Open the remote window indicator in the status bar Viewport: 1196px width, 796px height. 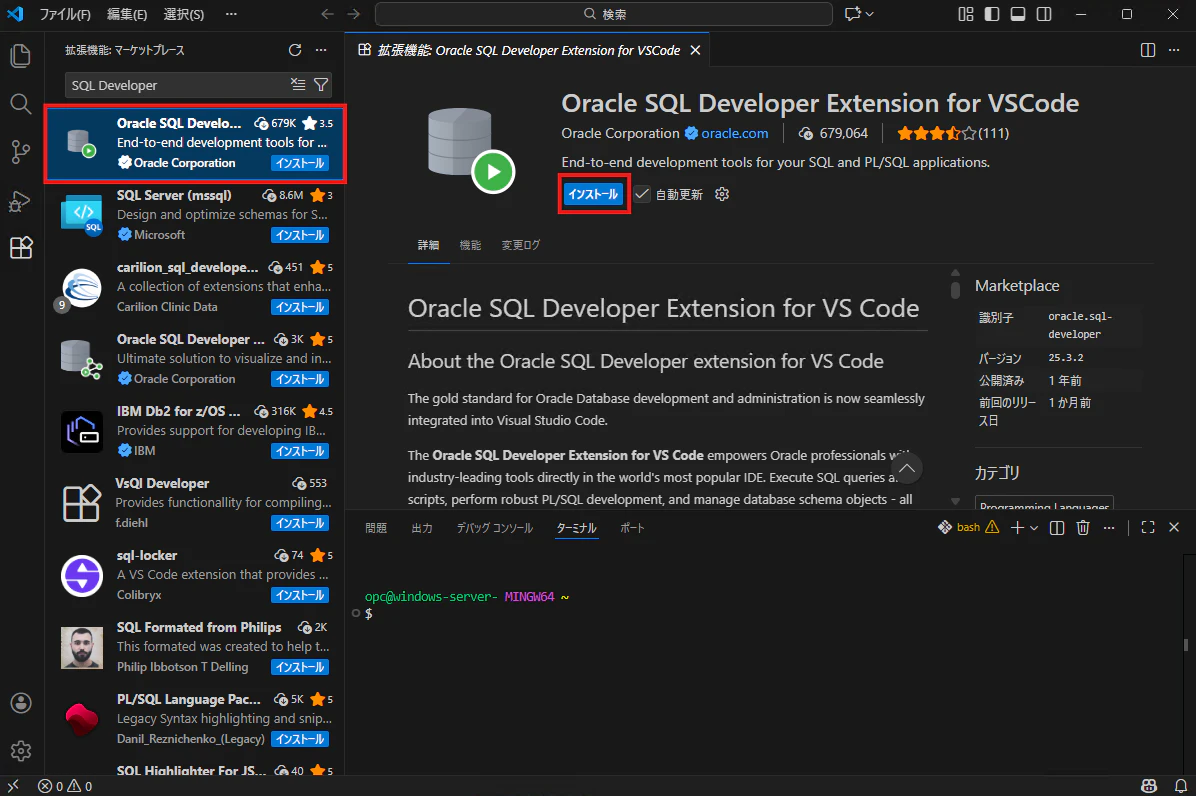click(13, 785)
